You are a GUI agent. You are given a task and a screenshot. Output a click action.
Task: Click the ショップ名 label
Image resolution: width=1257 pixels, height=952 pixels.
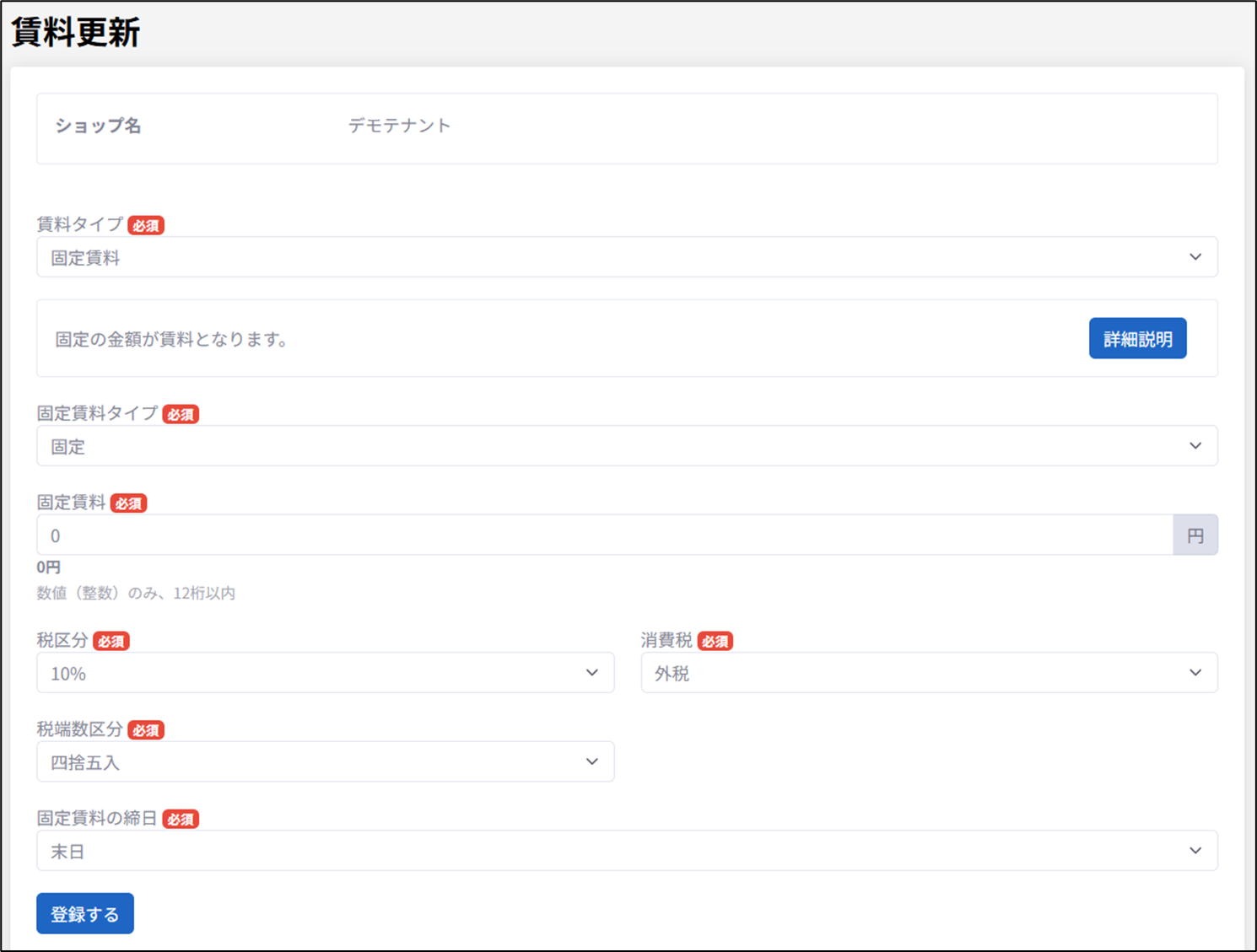(x=98, y=126)
